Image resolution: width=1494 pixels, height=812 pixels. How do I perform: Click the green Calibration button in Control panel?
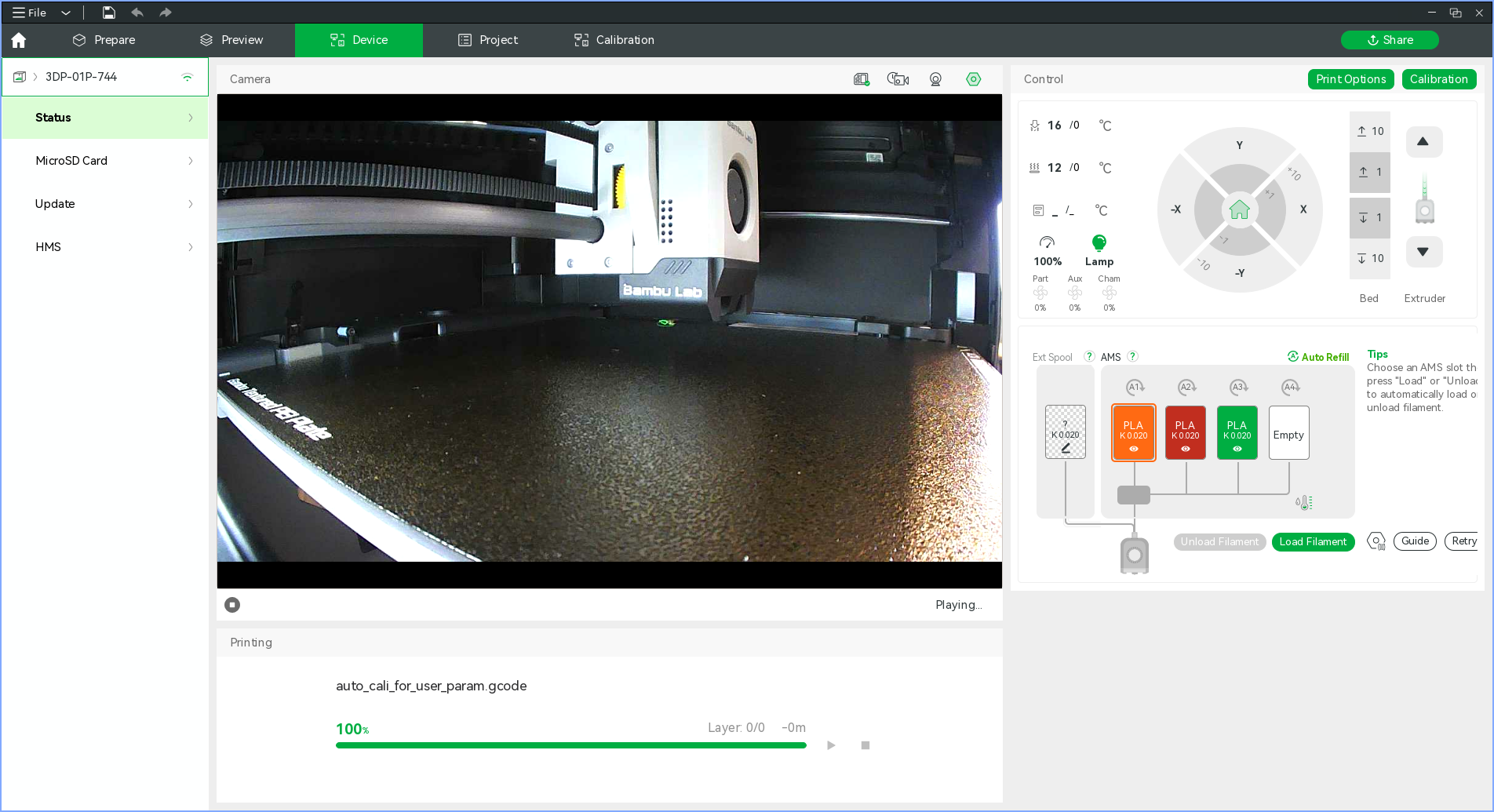[x=1439, y=79]
